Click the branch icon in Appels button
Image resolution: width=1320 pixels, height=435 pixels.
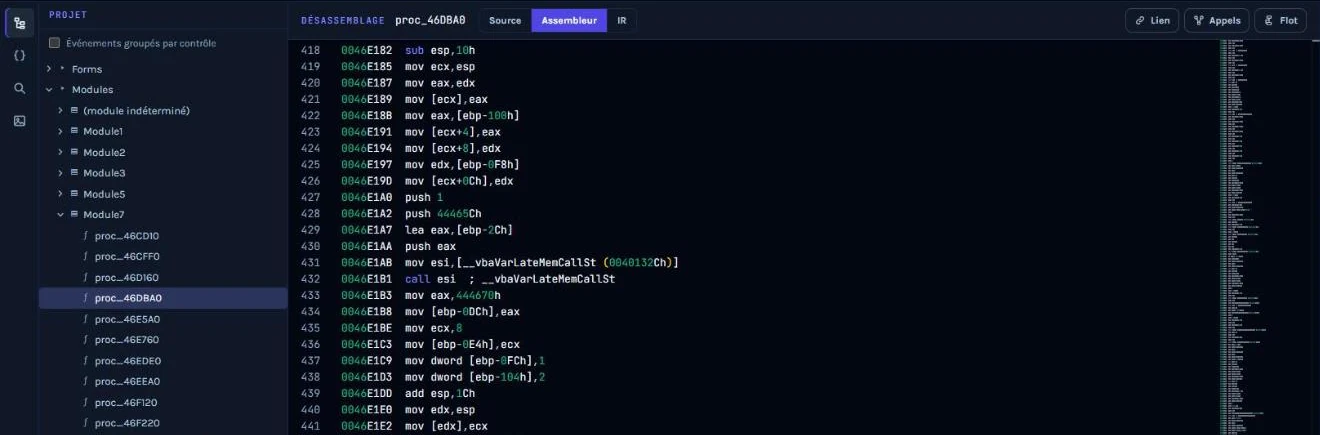tap(1197, 20)
